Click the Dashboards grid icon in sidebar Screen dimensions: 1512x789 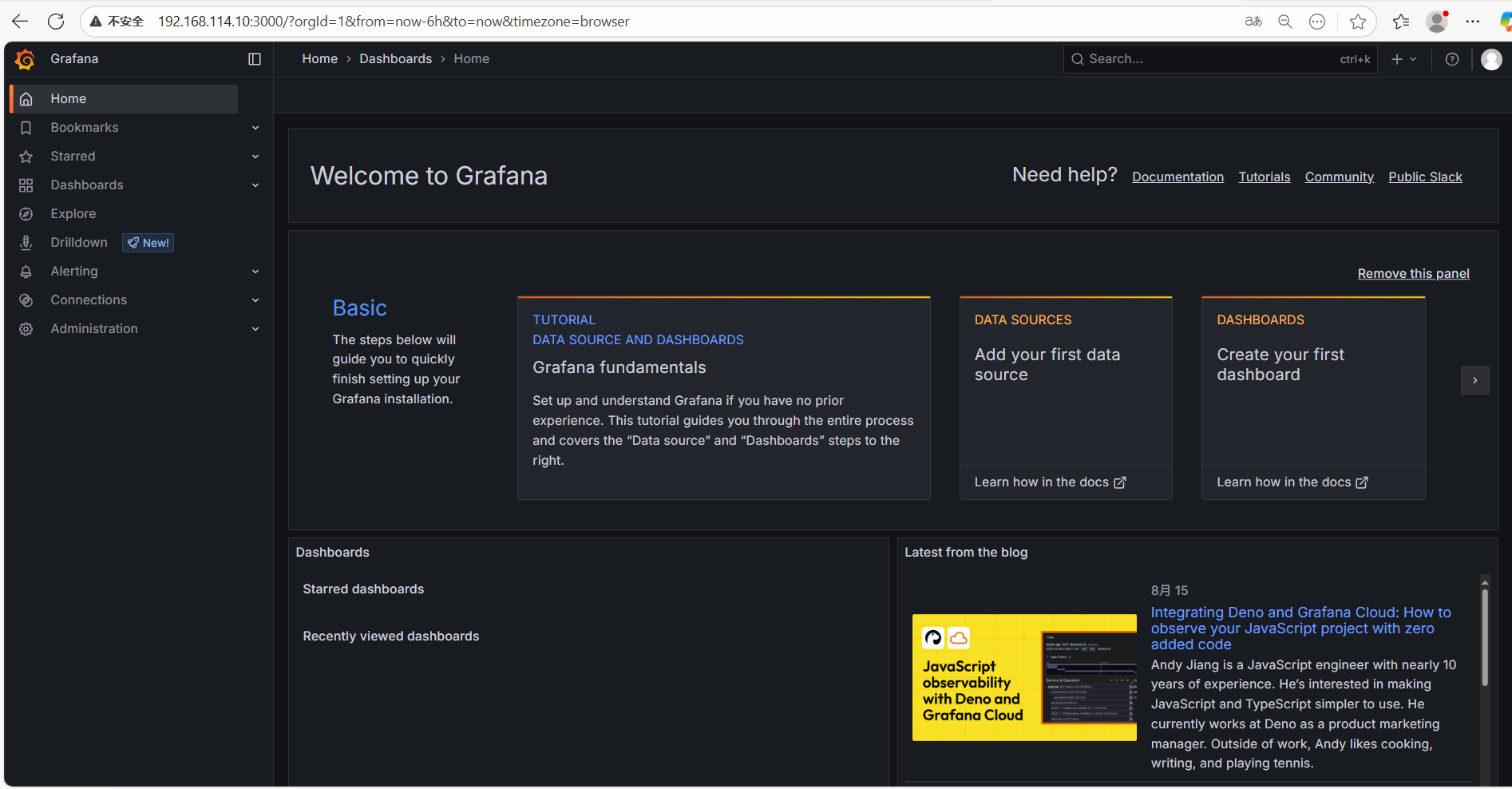tap(26, 185)
